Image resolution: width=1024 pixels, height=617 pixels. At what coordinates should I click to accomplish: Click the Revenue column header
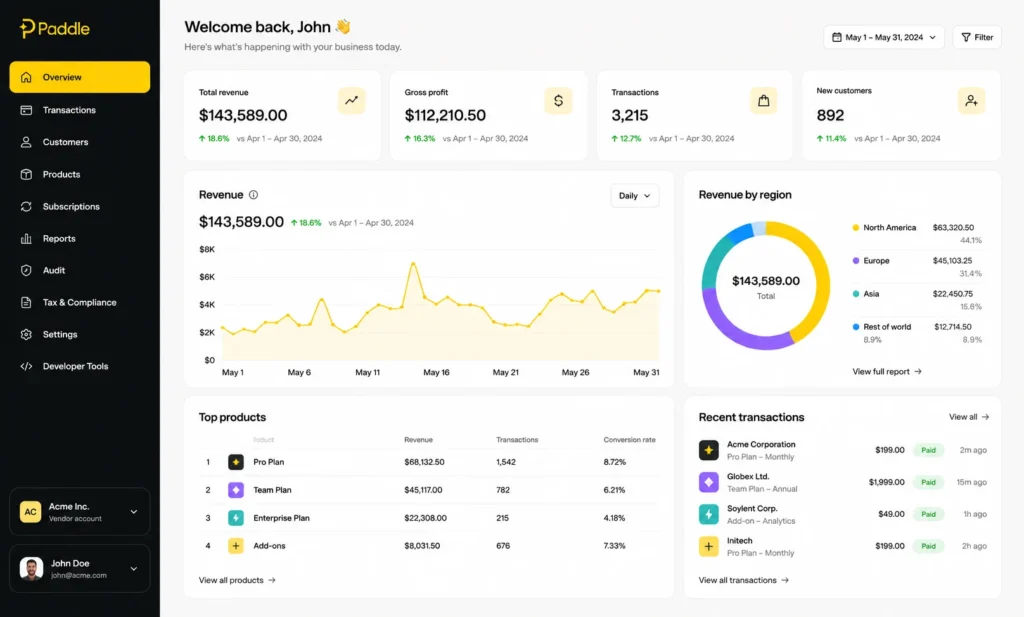point(419,439)
